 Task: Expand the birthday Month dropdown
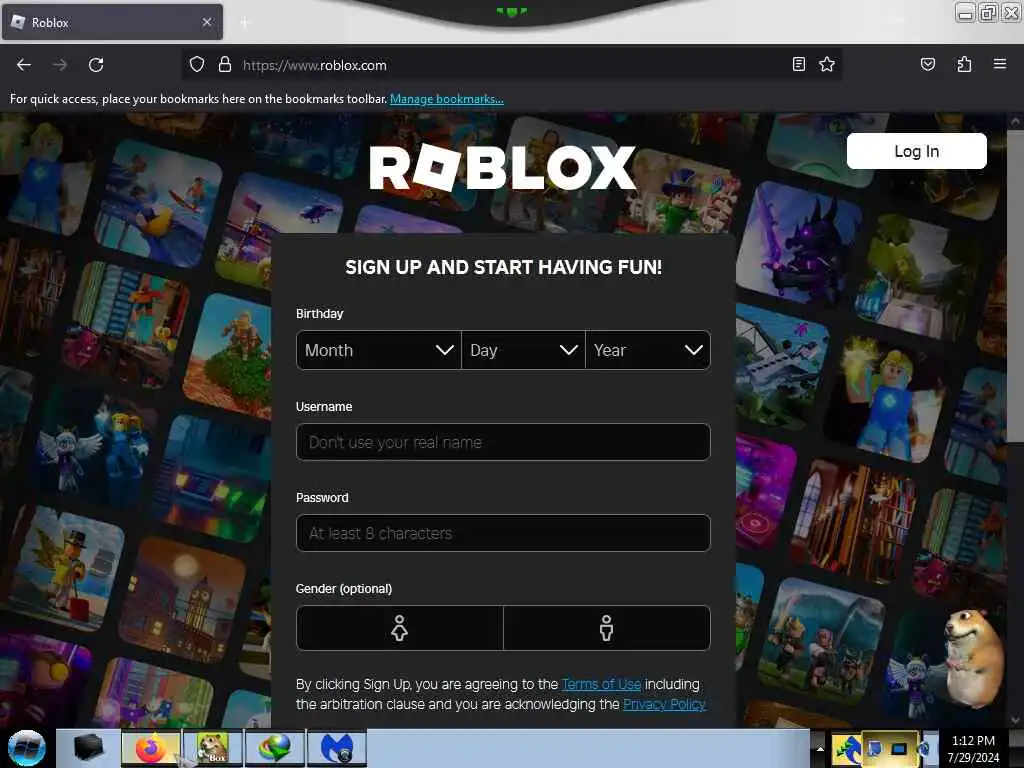click(379, 350)
